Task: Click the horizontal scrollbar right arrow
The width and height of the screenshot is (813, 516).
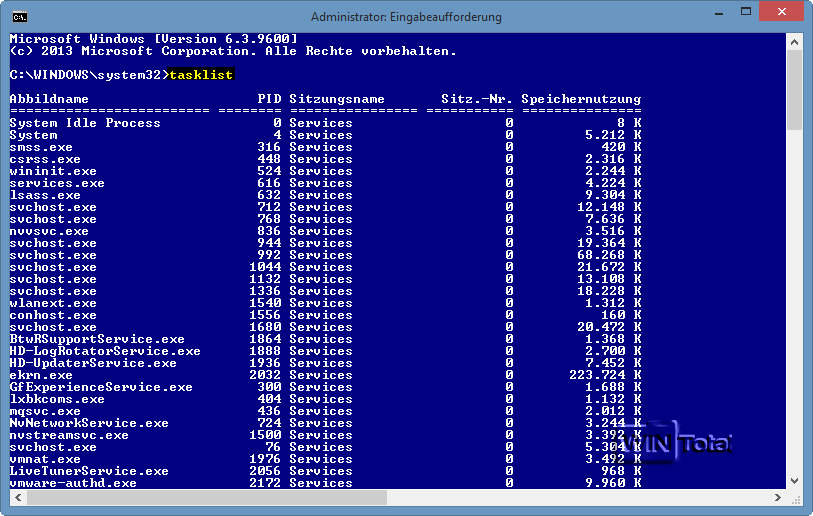Action: point(777,497)
